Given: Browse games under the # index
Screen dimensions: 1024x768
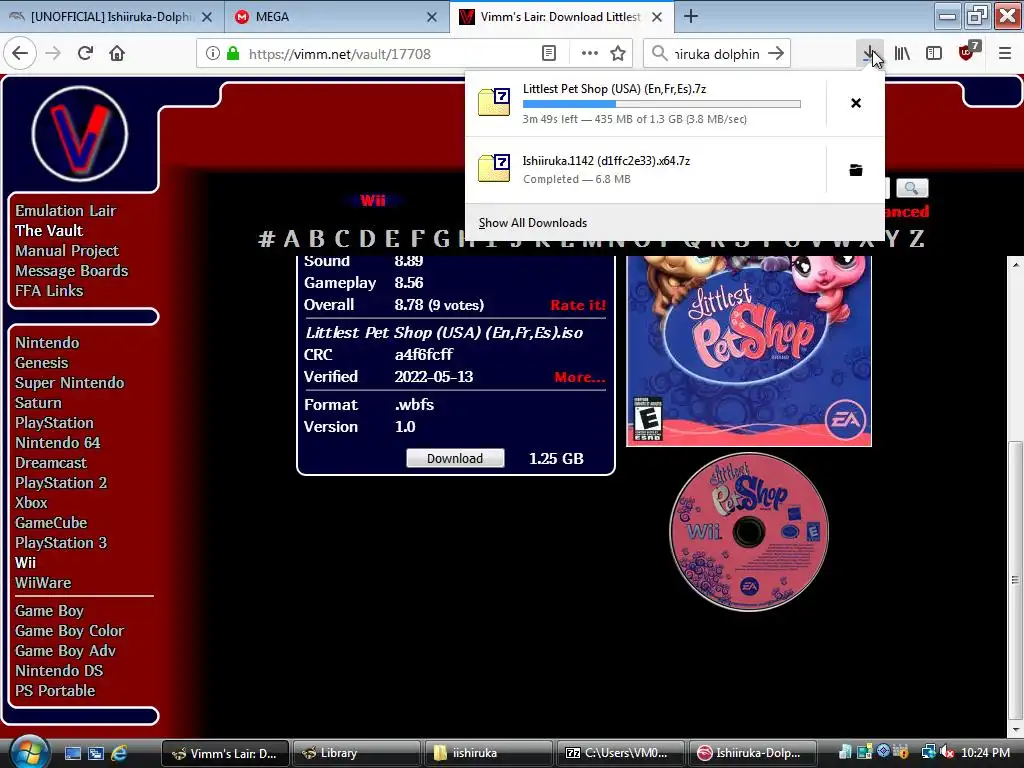Looking at the screenshot, I should click(x=266, y=238).
